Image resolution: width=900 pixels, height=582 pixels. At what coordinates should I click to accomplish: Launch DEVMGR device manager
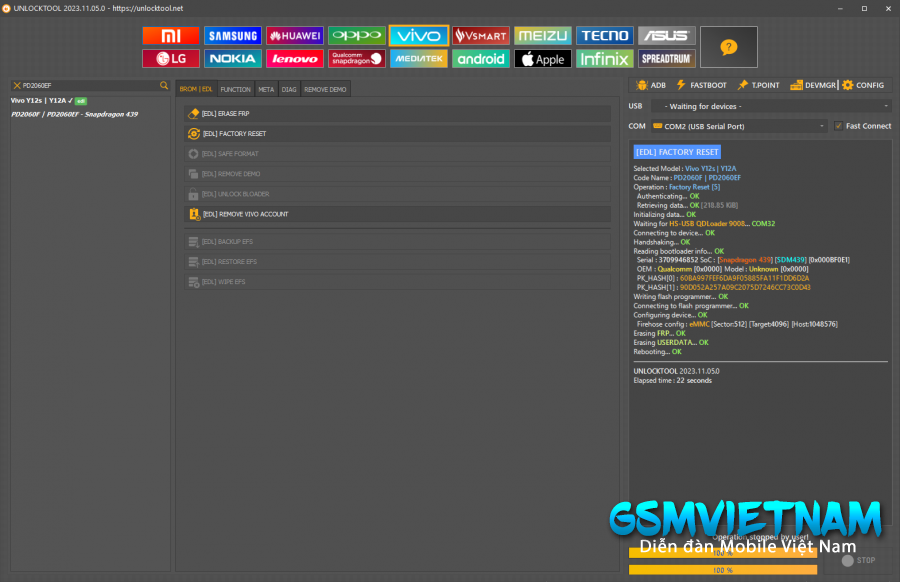(813, 85)
